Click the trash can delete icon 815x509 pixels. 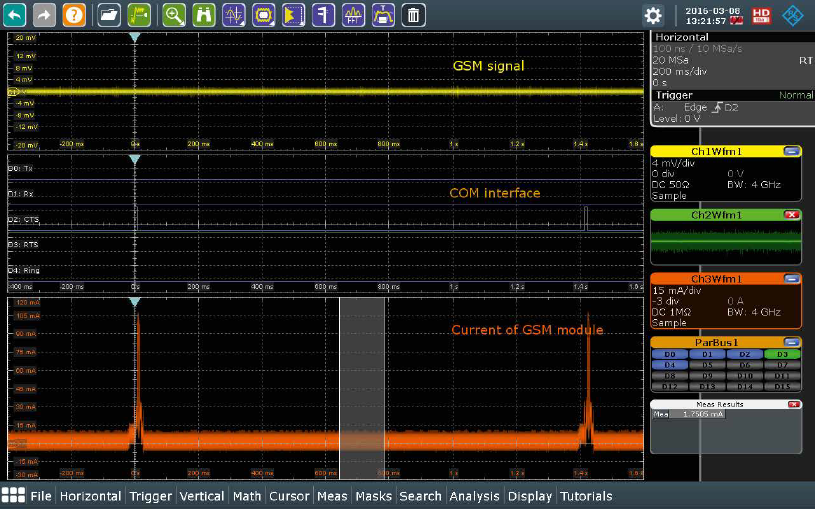[413, 15]
